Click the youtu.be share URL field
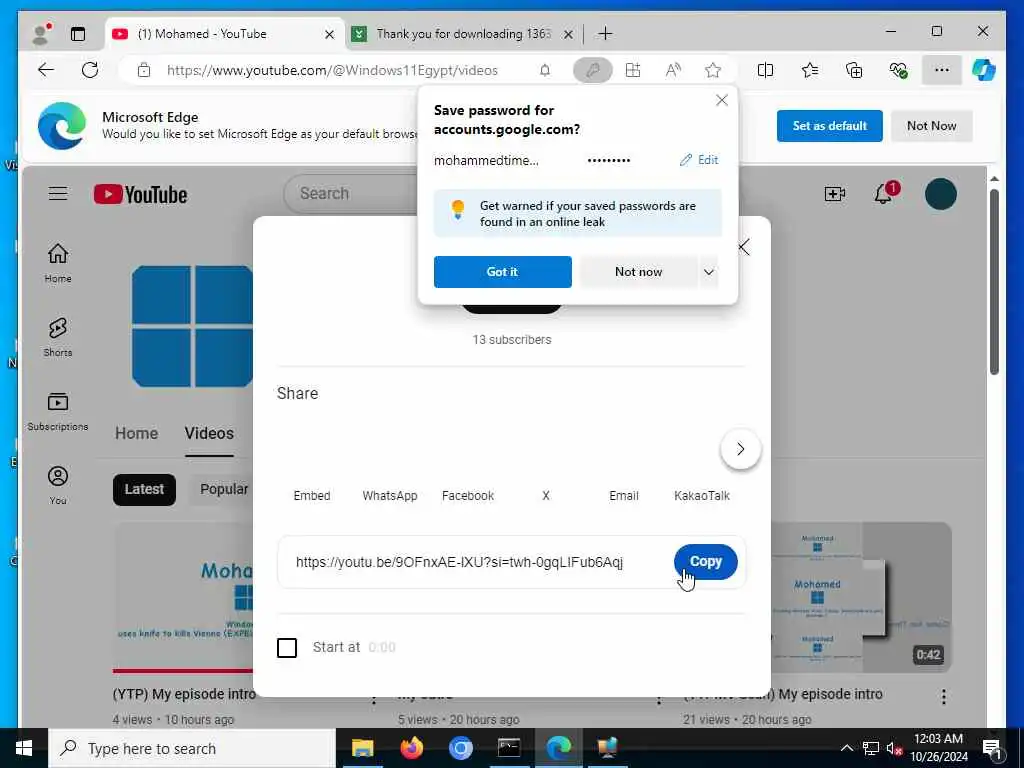This screenshot has height=768, width=1024. pyautogui.click(x=459, y=562)
